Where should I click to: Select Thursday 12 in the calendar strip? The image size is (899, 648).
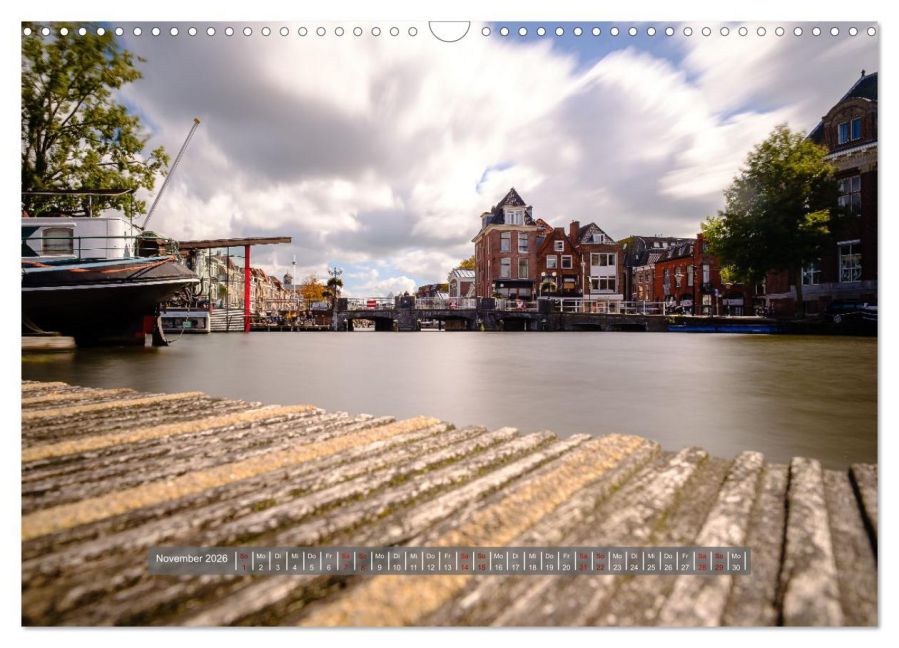(x=431, y=561)
